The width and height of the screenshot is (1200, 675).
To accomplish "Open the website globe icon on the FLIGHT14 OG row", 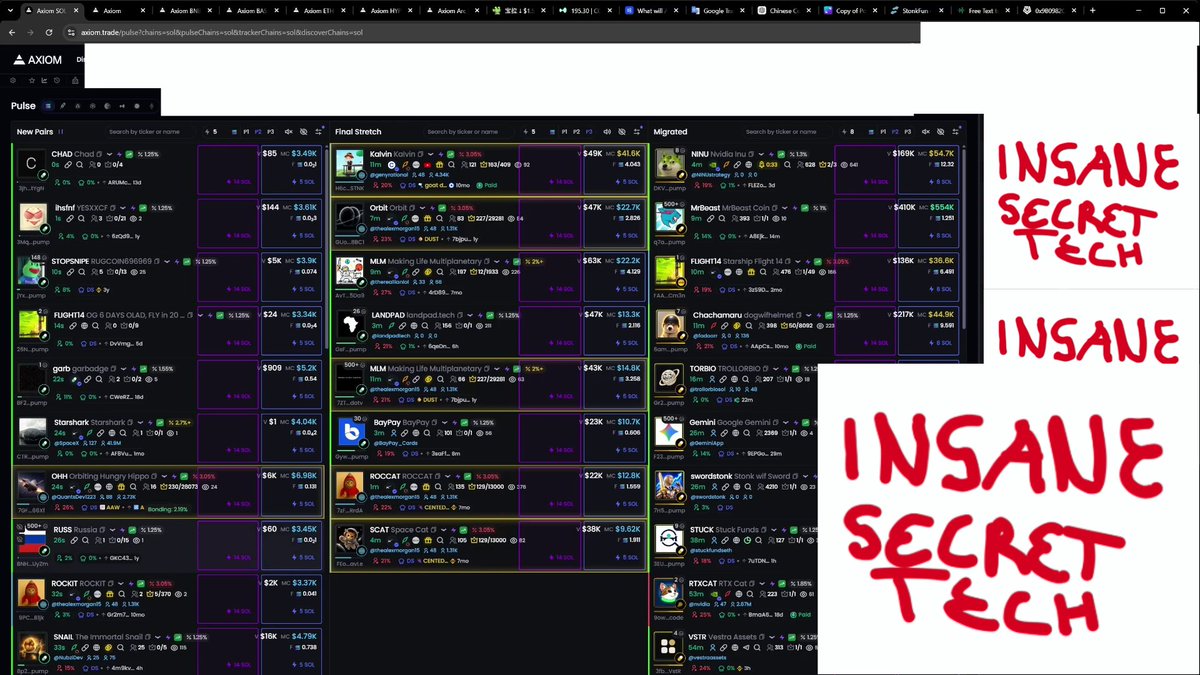I will [82, 325].
